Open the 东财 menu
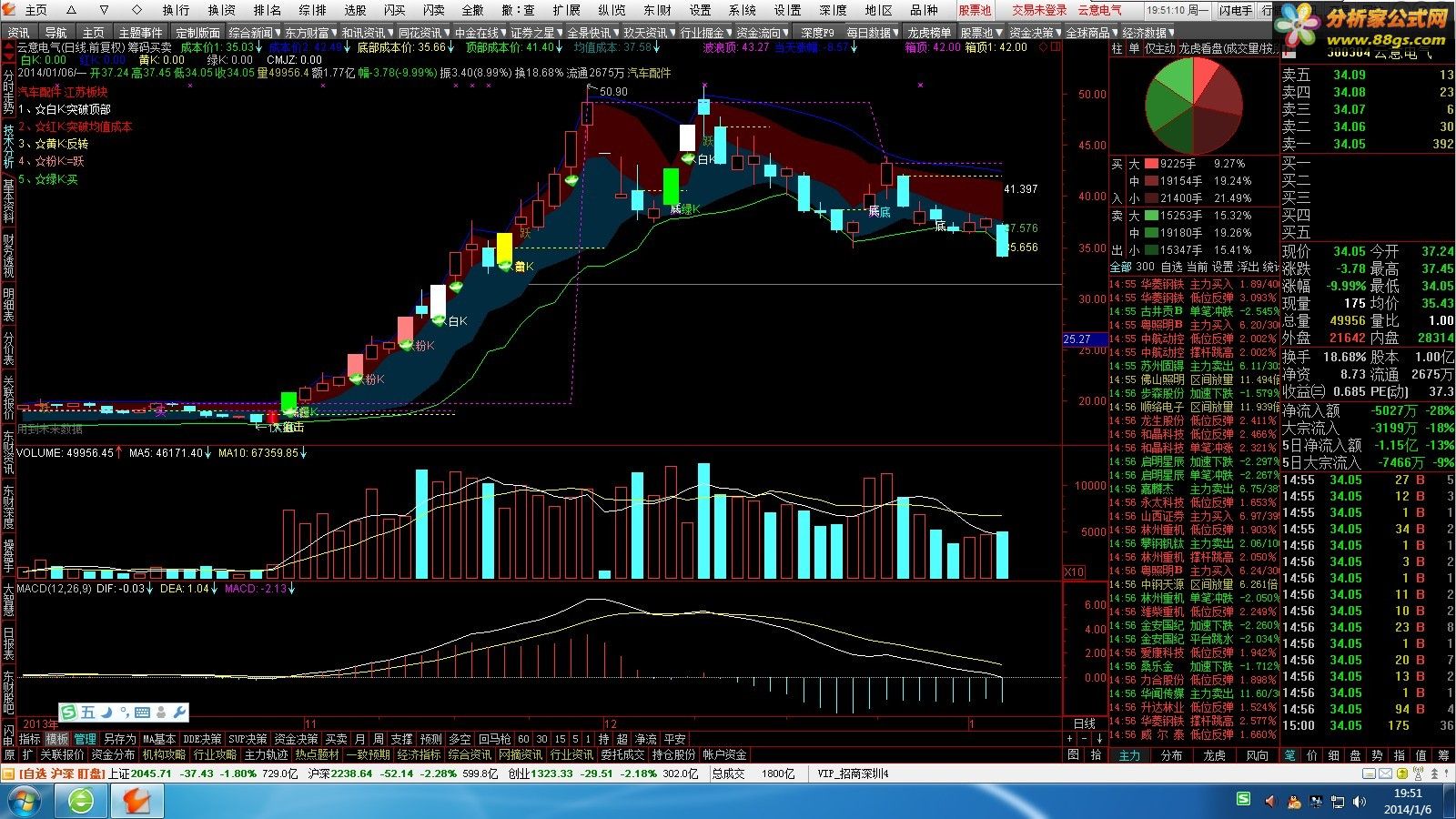Screen dimensions: 1456x819 point(657,10)
